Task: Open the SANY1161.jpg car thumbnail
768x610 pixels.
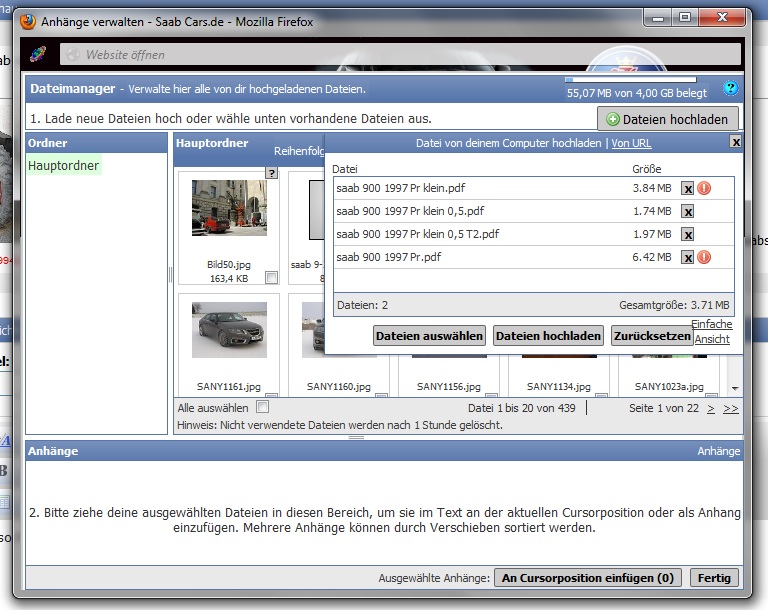Action: pos(229,330)
